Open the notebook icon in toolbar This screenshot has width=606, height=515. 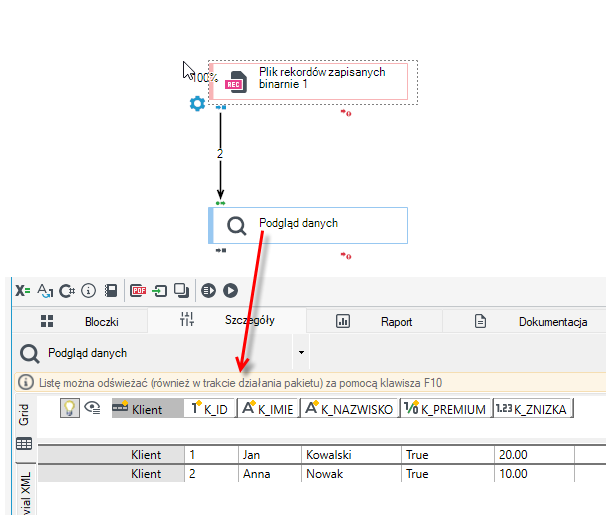pos(111,291)
